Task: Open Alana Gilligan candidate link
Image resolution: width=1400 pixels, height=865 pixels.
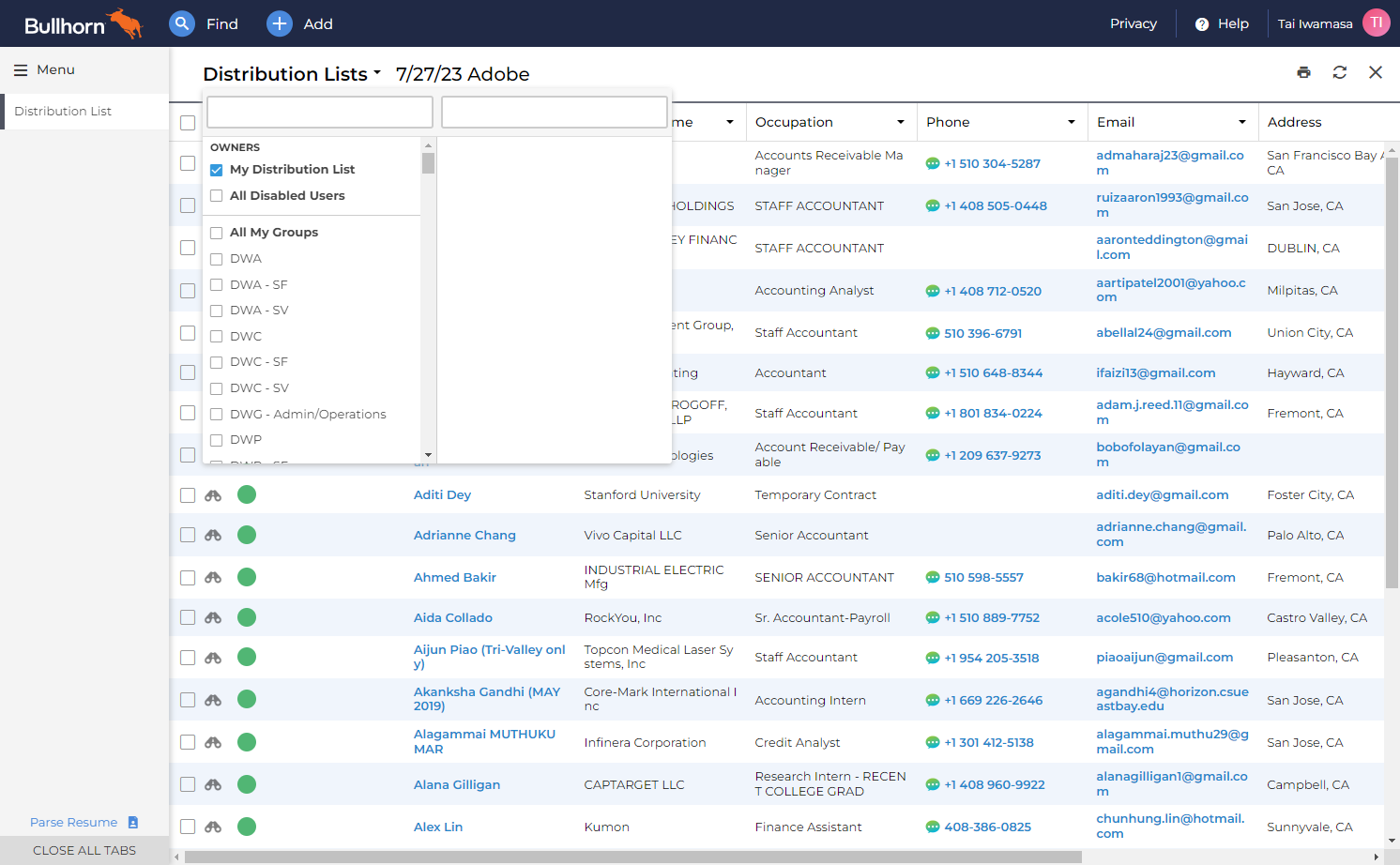Action: (x=457, y=784)
